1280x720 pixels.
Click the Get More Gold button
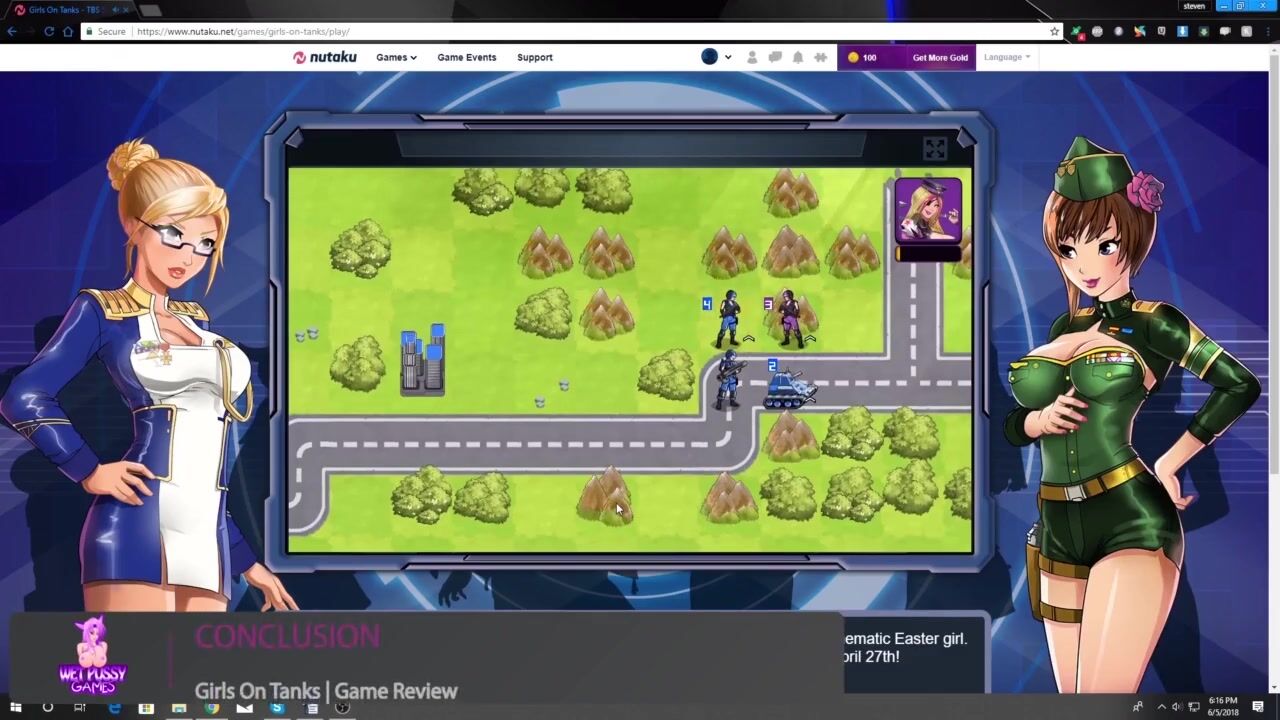(939, 58)
